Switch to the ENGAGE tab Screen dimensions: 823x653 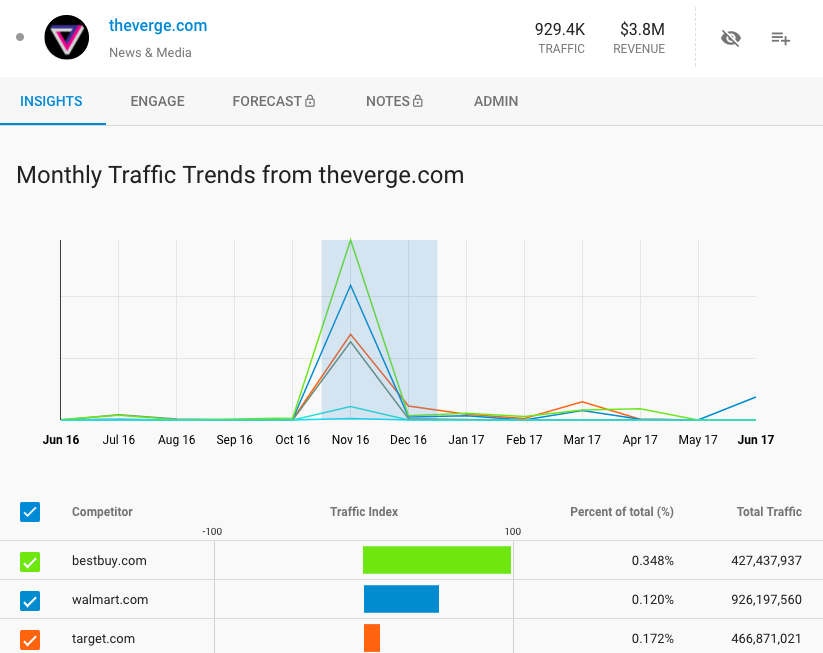coord(157,101)
